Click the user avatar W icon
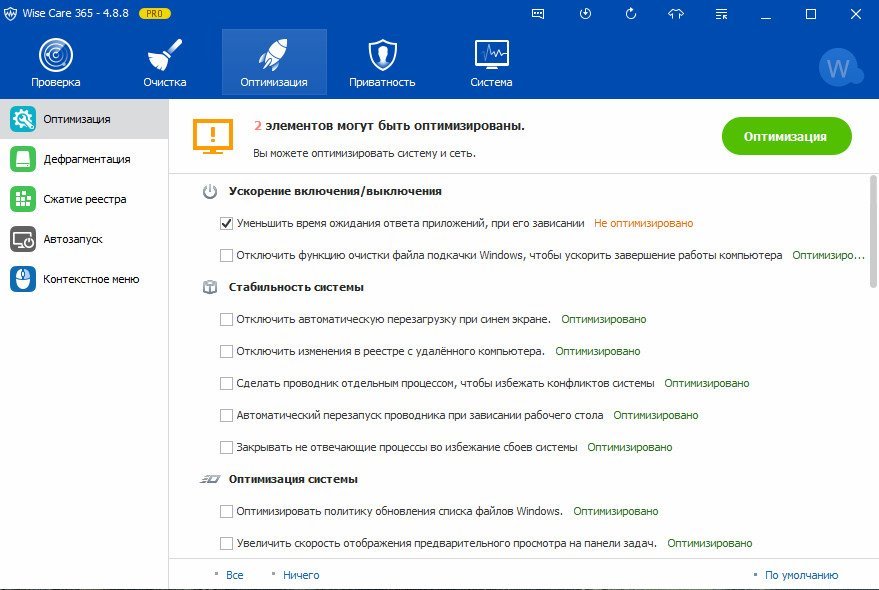 point(839,68)
